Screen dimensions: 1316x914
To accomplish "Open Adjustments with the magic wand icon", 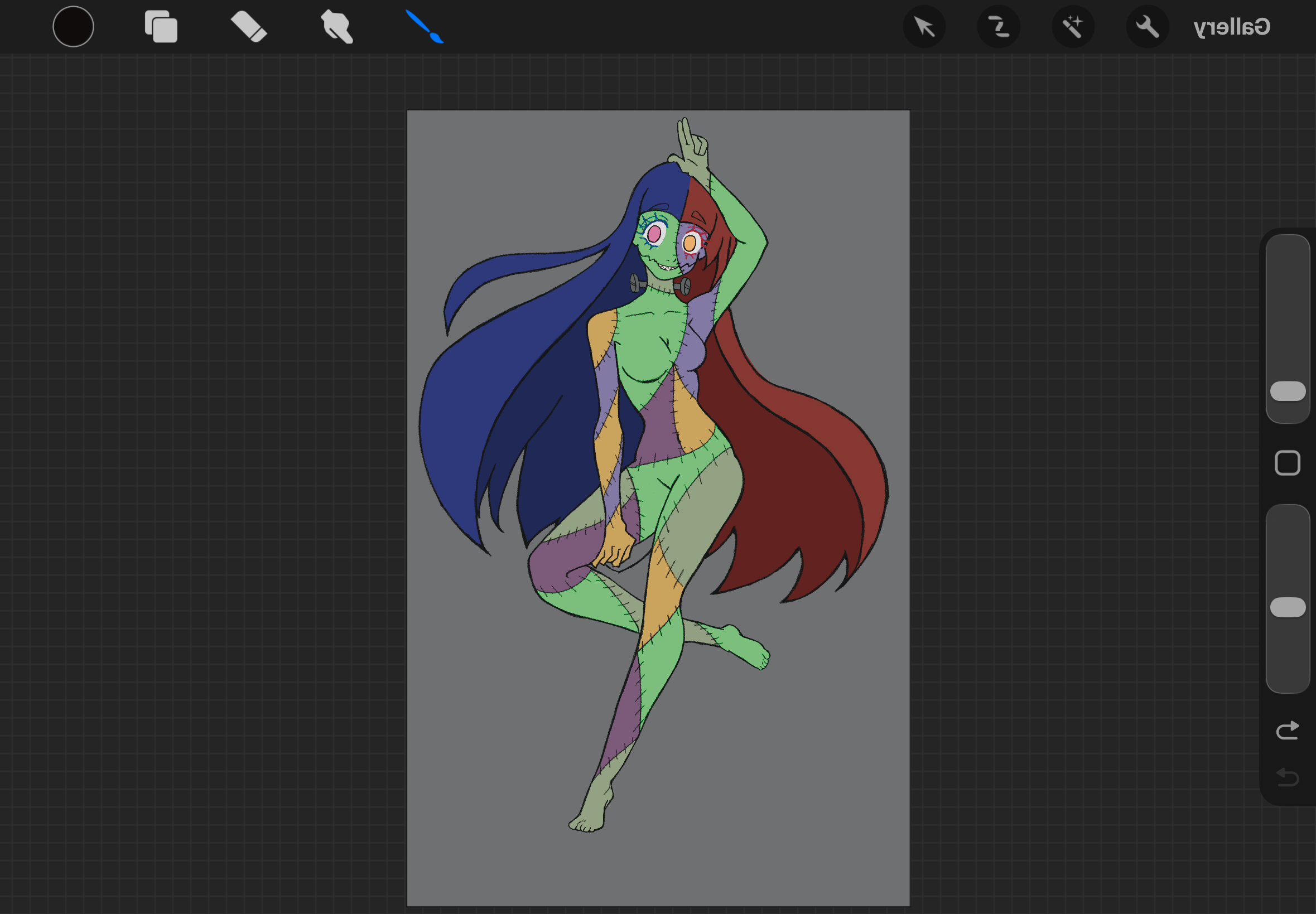I will [x=1073, y=26].
